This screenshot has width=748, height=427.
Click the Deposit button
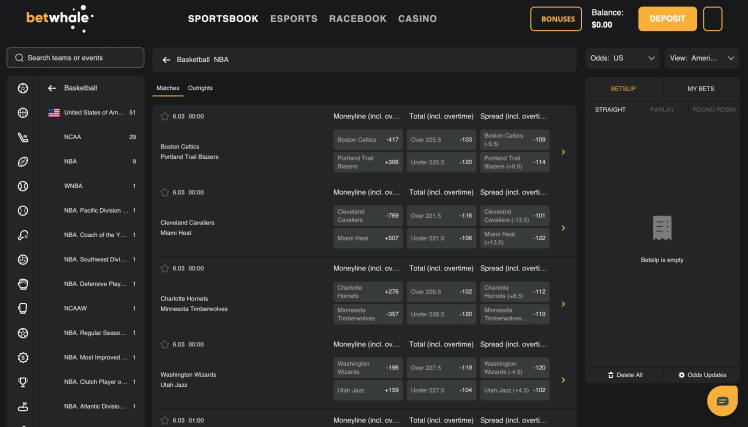[x=667, y=19]
